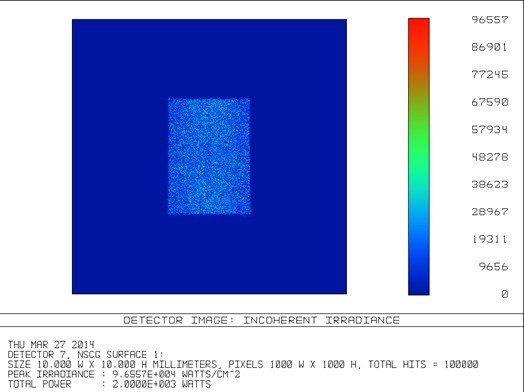
Task: Click the 57934 scale label
Action: [x=490, y=129]
